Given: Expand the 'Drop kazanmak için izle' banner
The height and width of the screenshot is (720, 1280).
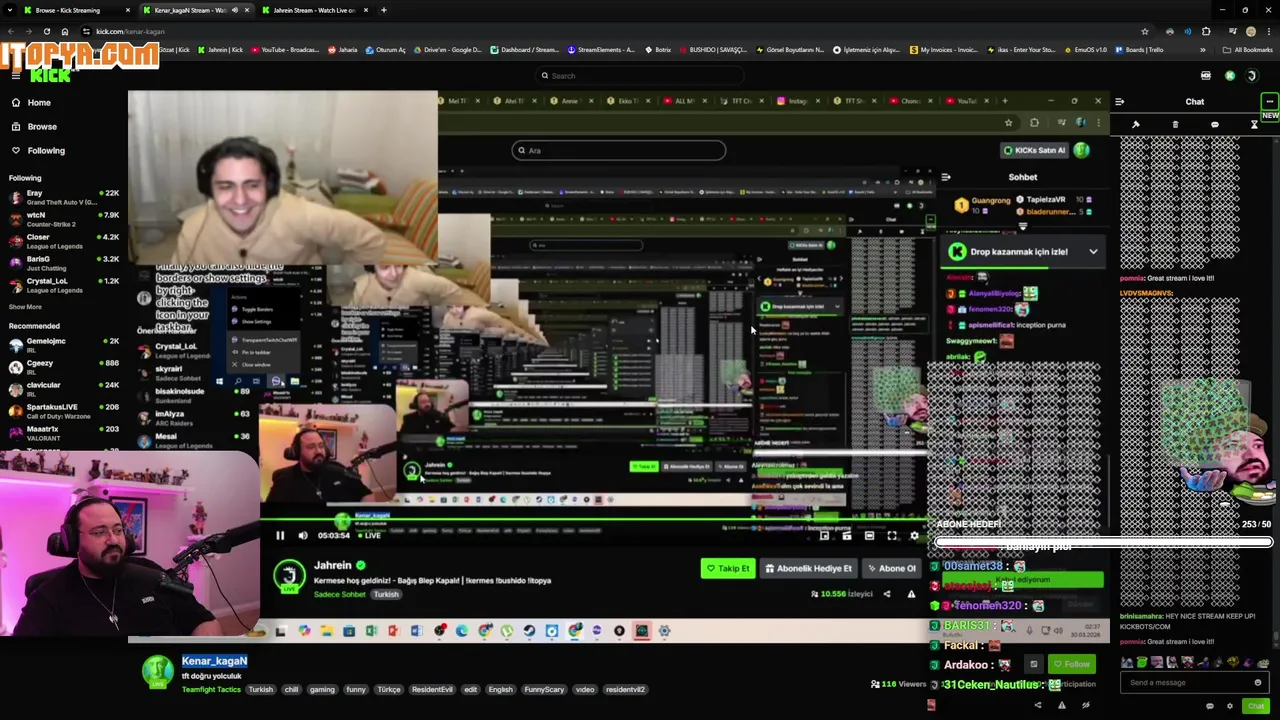Looking at the screenshot, I should [1093, 252].
